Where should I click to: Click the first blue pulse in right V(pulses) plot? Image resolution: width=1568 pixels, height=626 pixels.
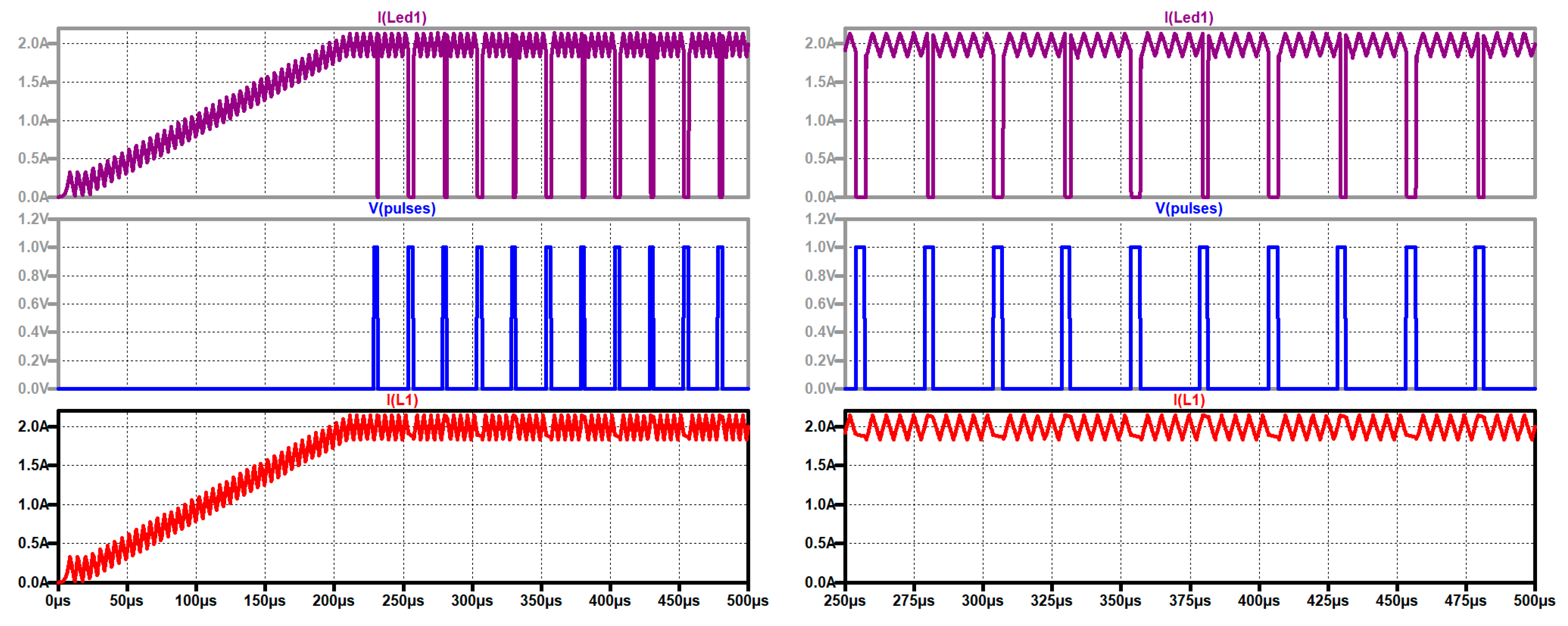tap(859, 317)
